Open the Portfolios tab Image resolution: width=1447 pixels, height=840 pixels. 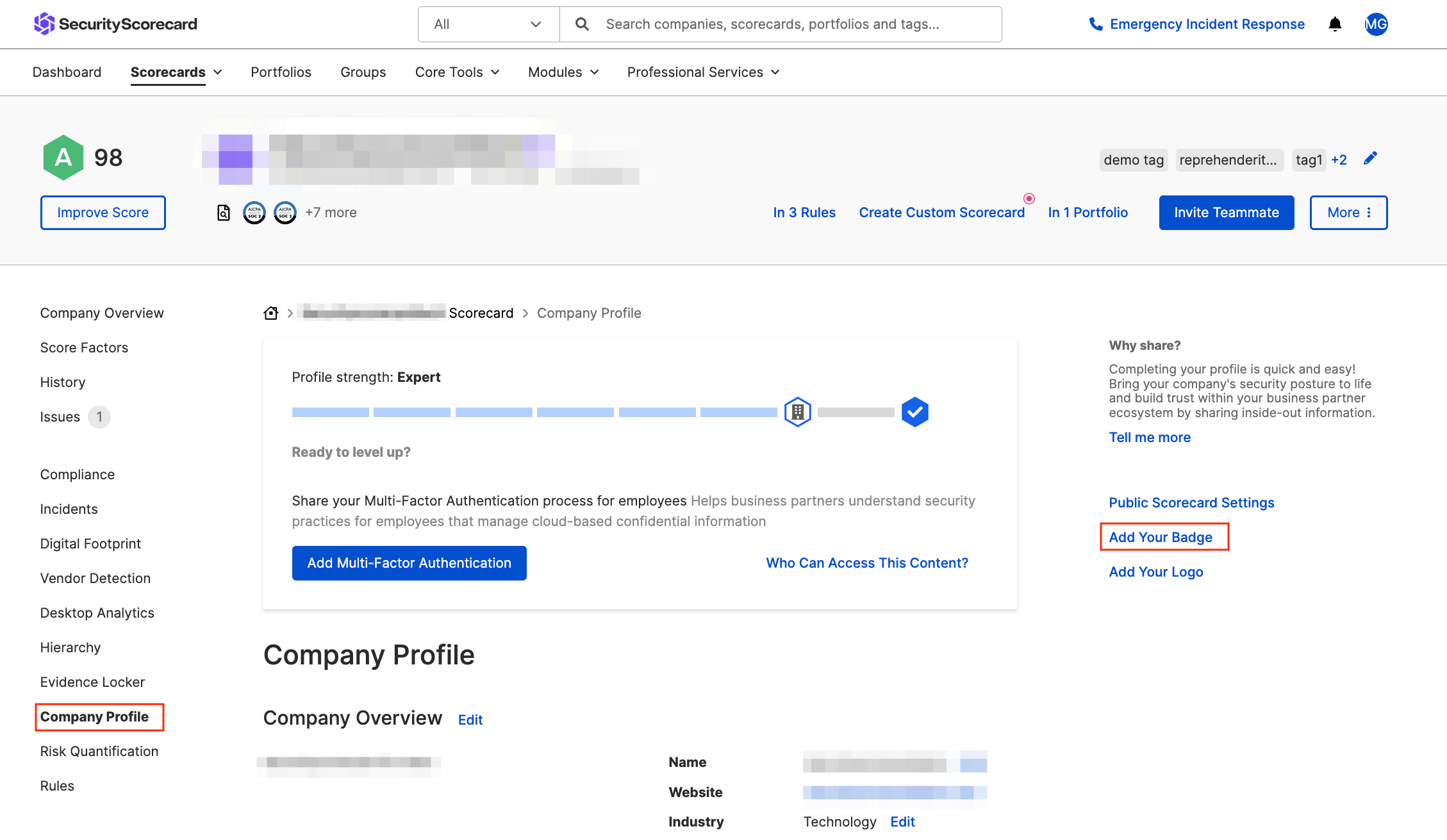(281, 72)
